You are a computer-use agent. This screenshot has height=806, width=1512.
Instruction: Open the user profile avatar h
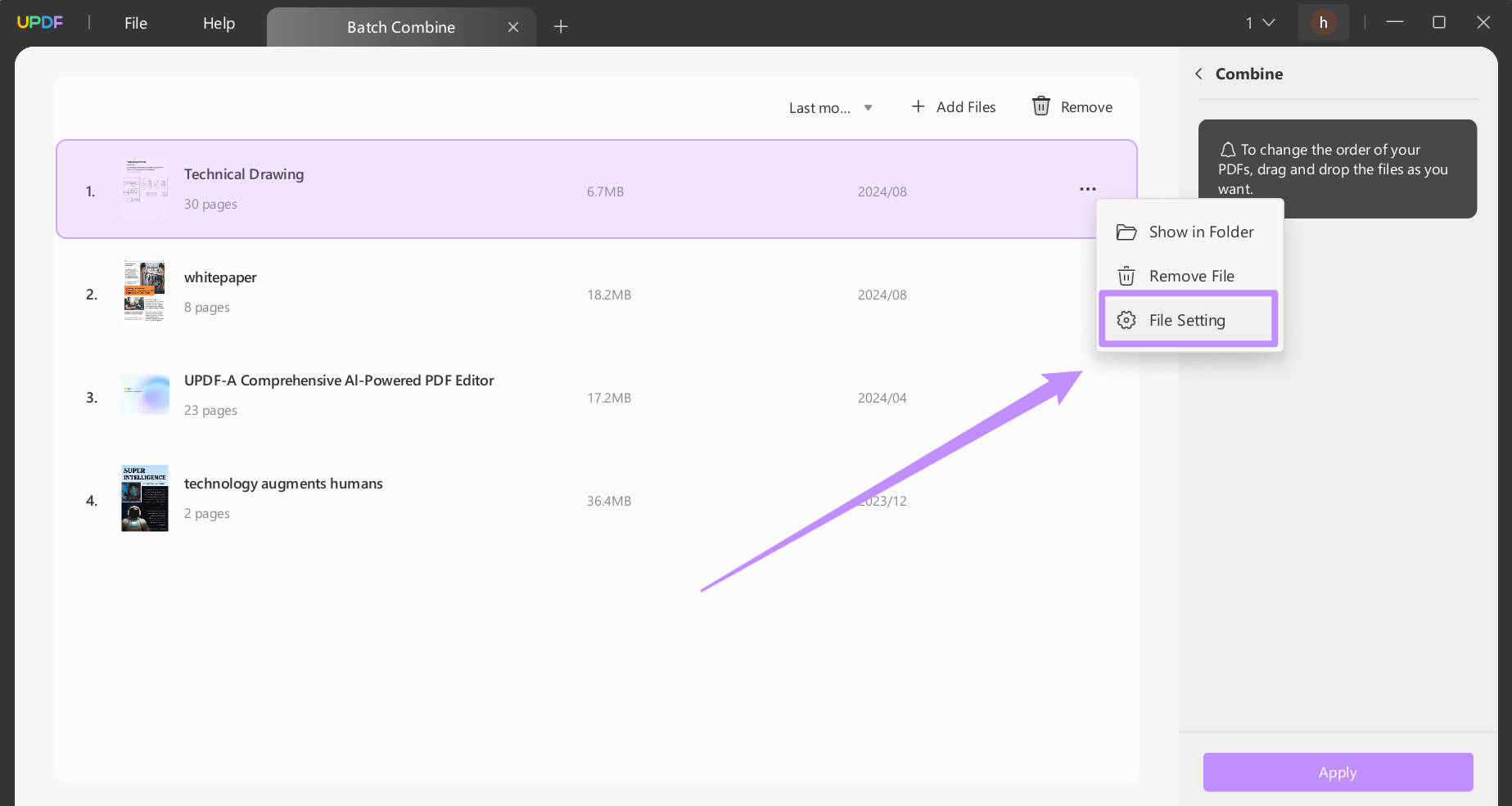coord(1323,23)
